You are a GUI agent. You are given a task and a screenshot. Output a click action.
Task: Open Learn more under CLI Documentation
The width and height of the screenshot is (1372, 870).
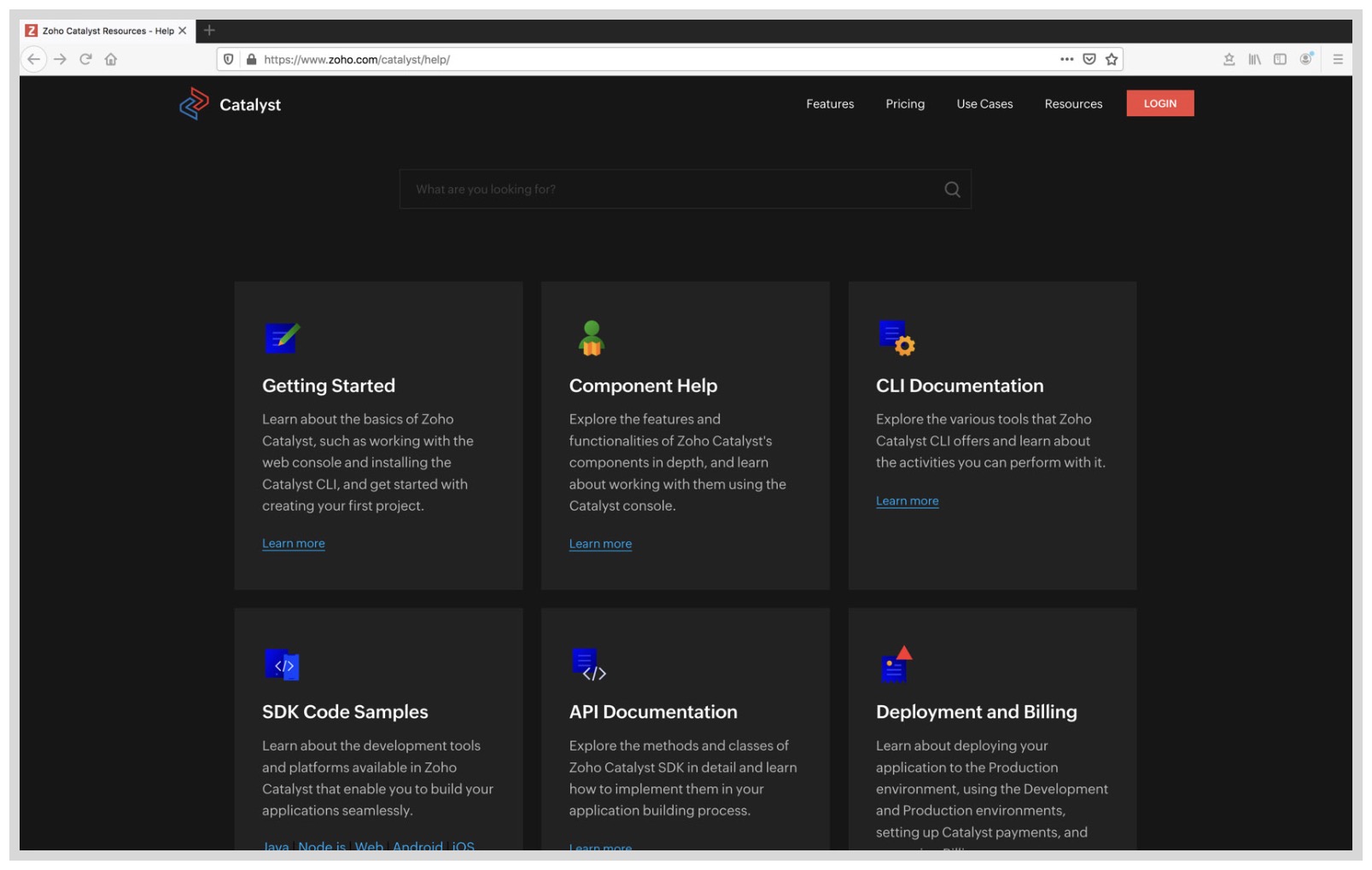[x=907, y=501]
